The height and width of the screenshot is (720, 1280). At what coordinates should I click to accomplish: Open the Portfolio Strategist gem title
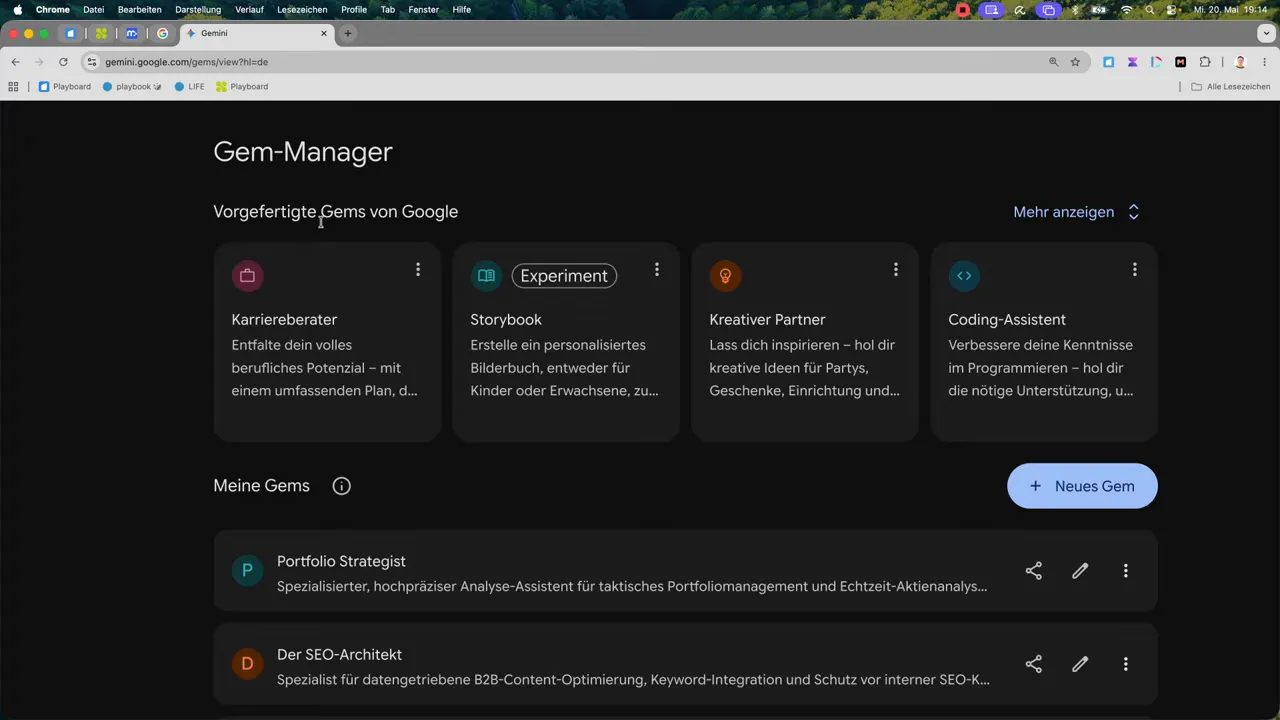click(x=341, y=562)
